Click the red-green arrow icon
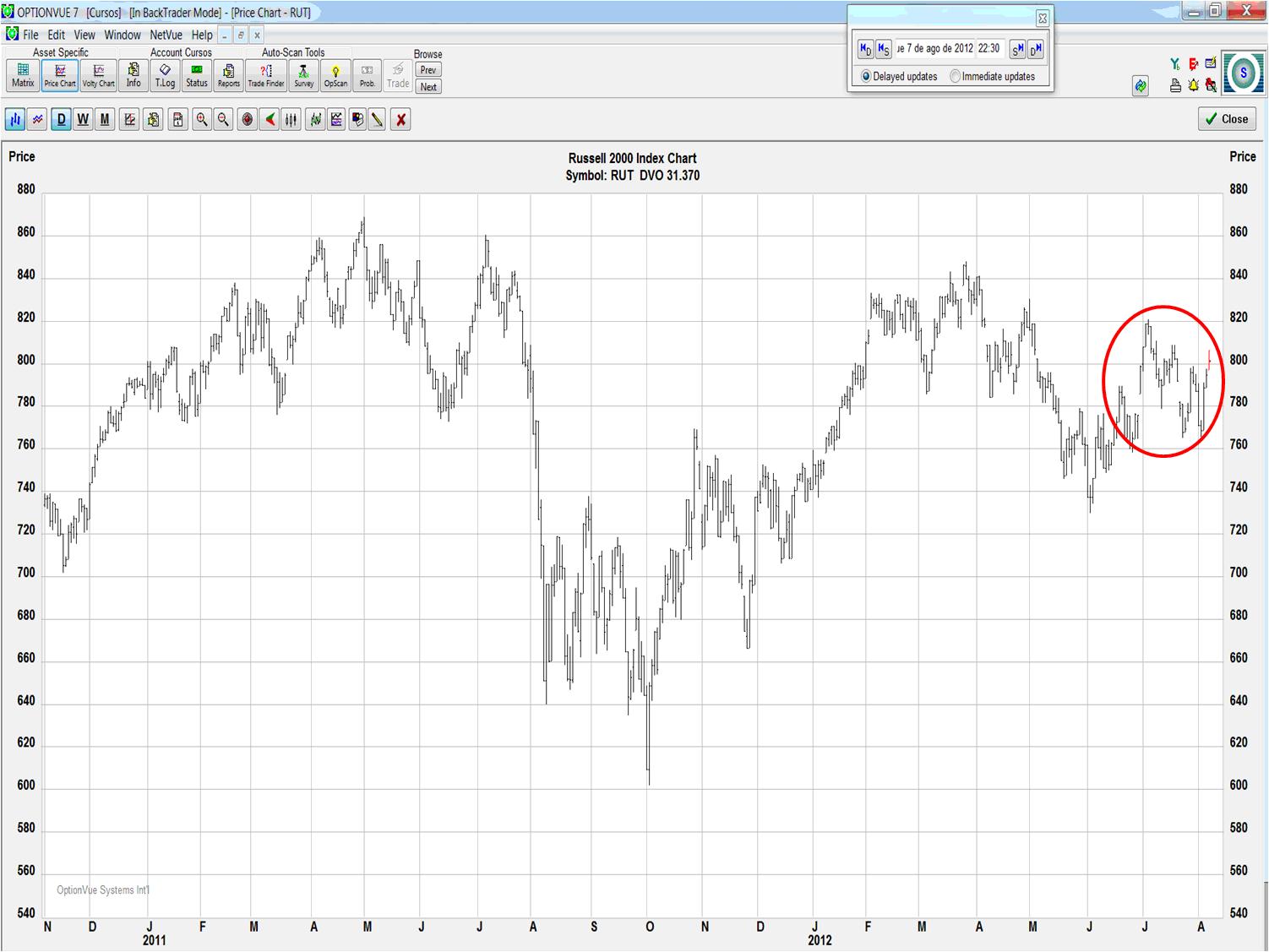Viewport: 1269px width, 952px height. (270, 120)
